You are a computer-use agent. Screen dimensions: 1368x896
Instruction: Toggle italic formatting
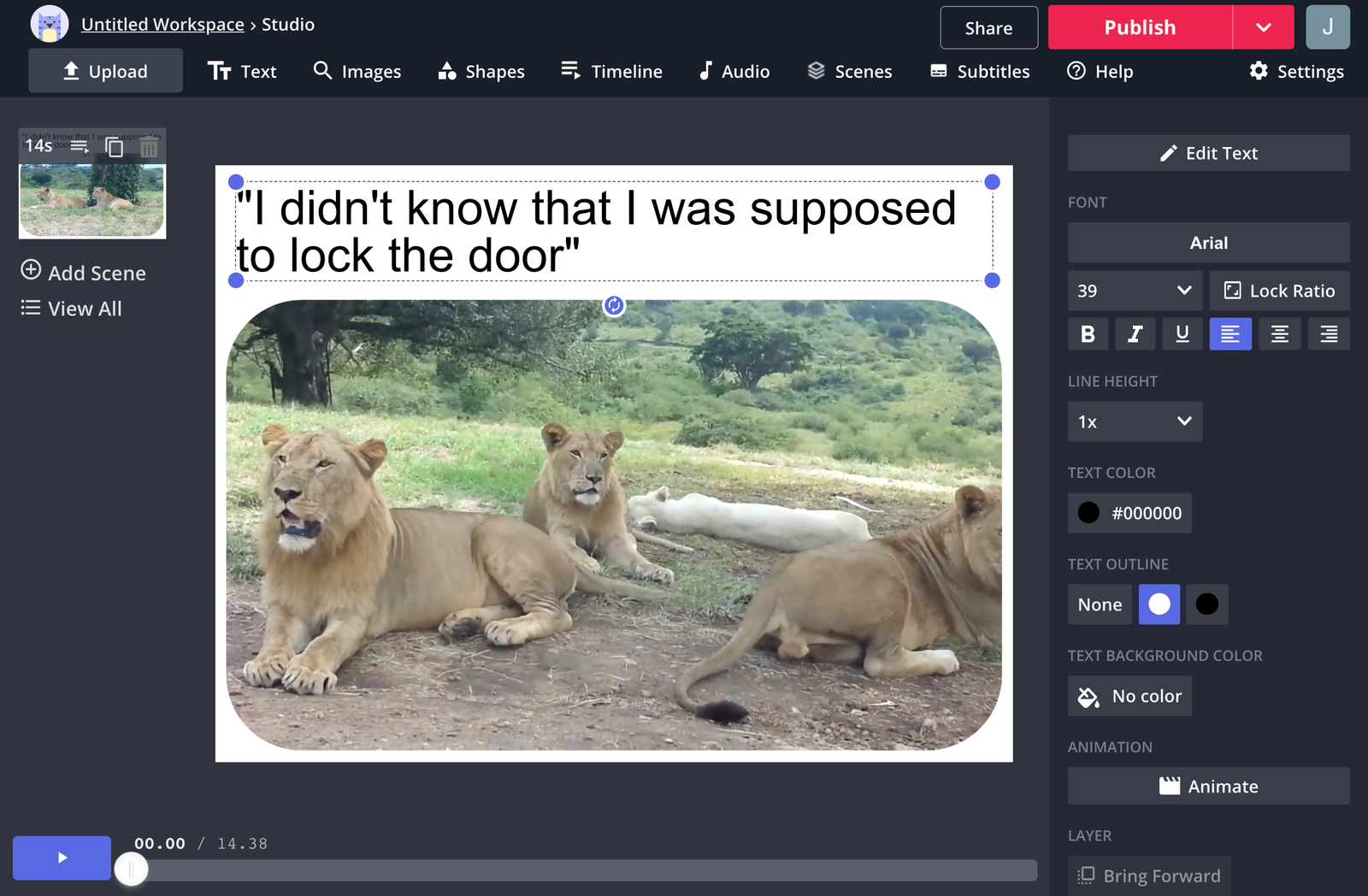pos(1135,334)
